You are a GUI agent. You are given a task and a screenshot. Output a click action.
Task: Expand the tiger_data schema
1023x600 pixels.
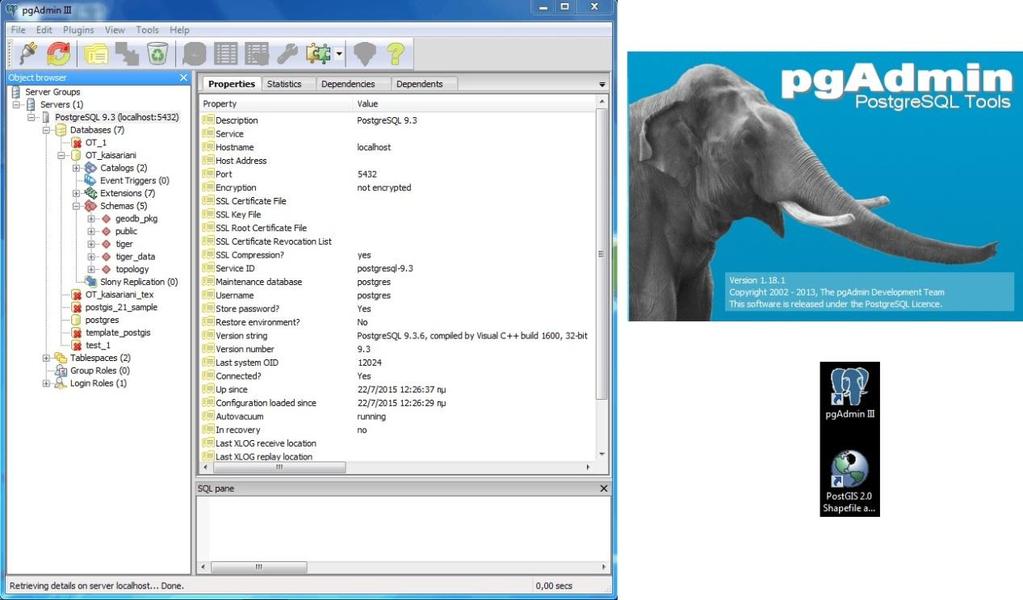point(91,256)
